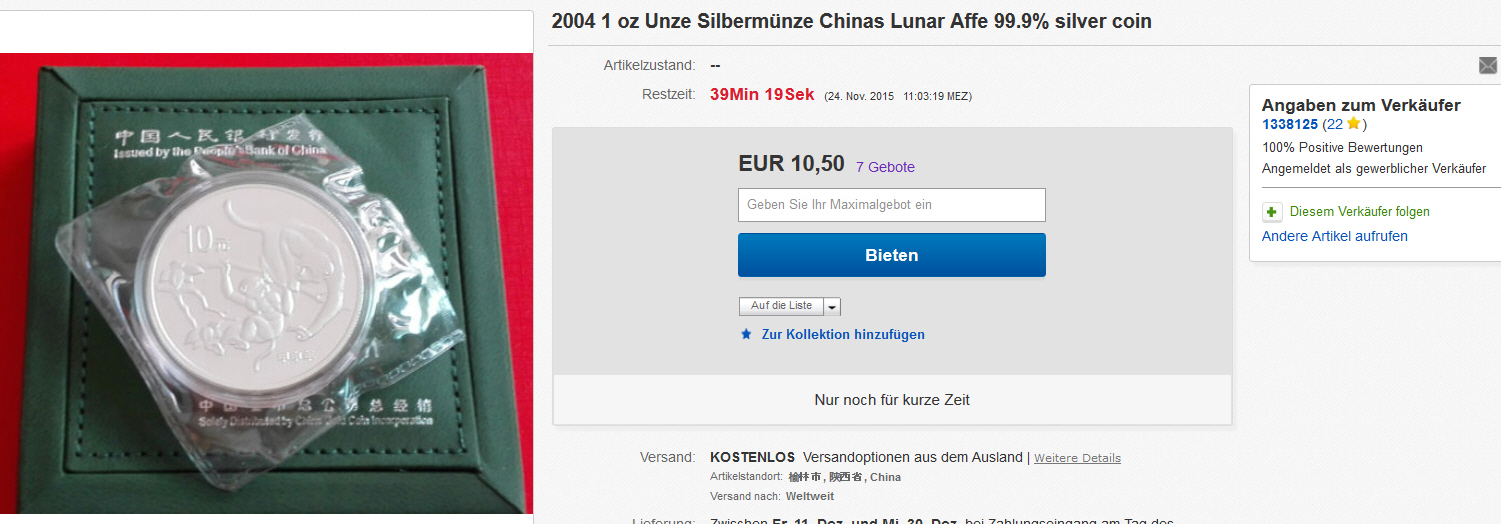The image size is (1501, 524).
Task: Focus the Maximalgebot input field
Action: coord(892,205)
